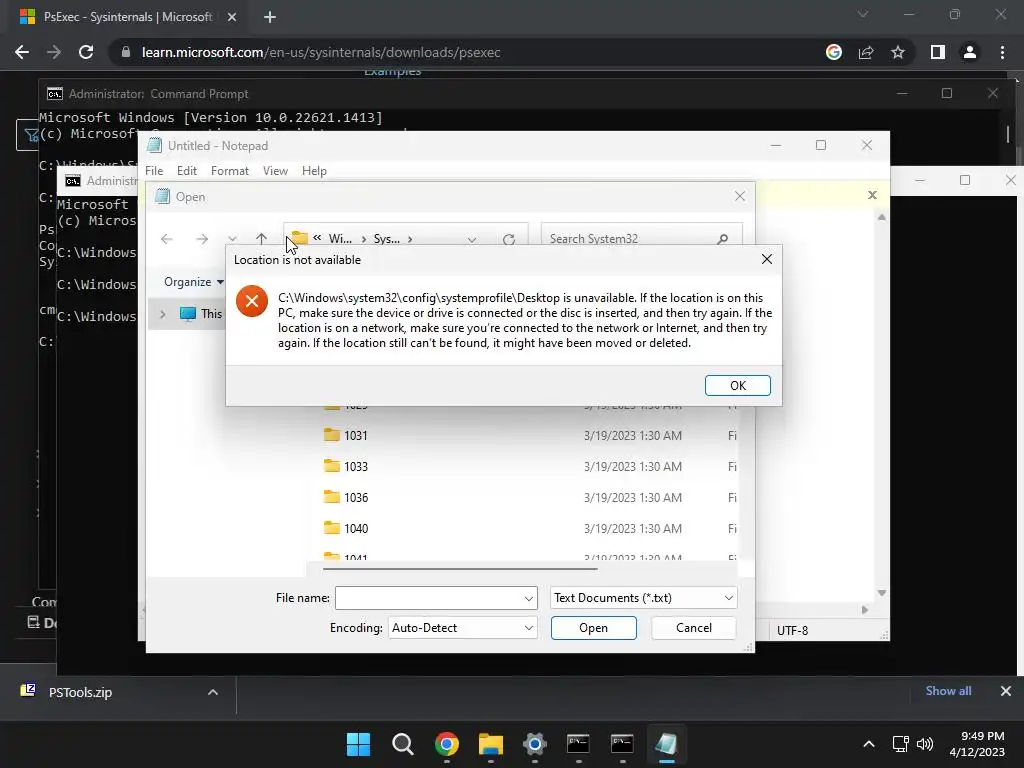Click the Sys... breadcrumb segment in the address bar
Image resolution: width=1024 pixels, height=768 pixels.
coord(387,239)
